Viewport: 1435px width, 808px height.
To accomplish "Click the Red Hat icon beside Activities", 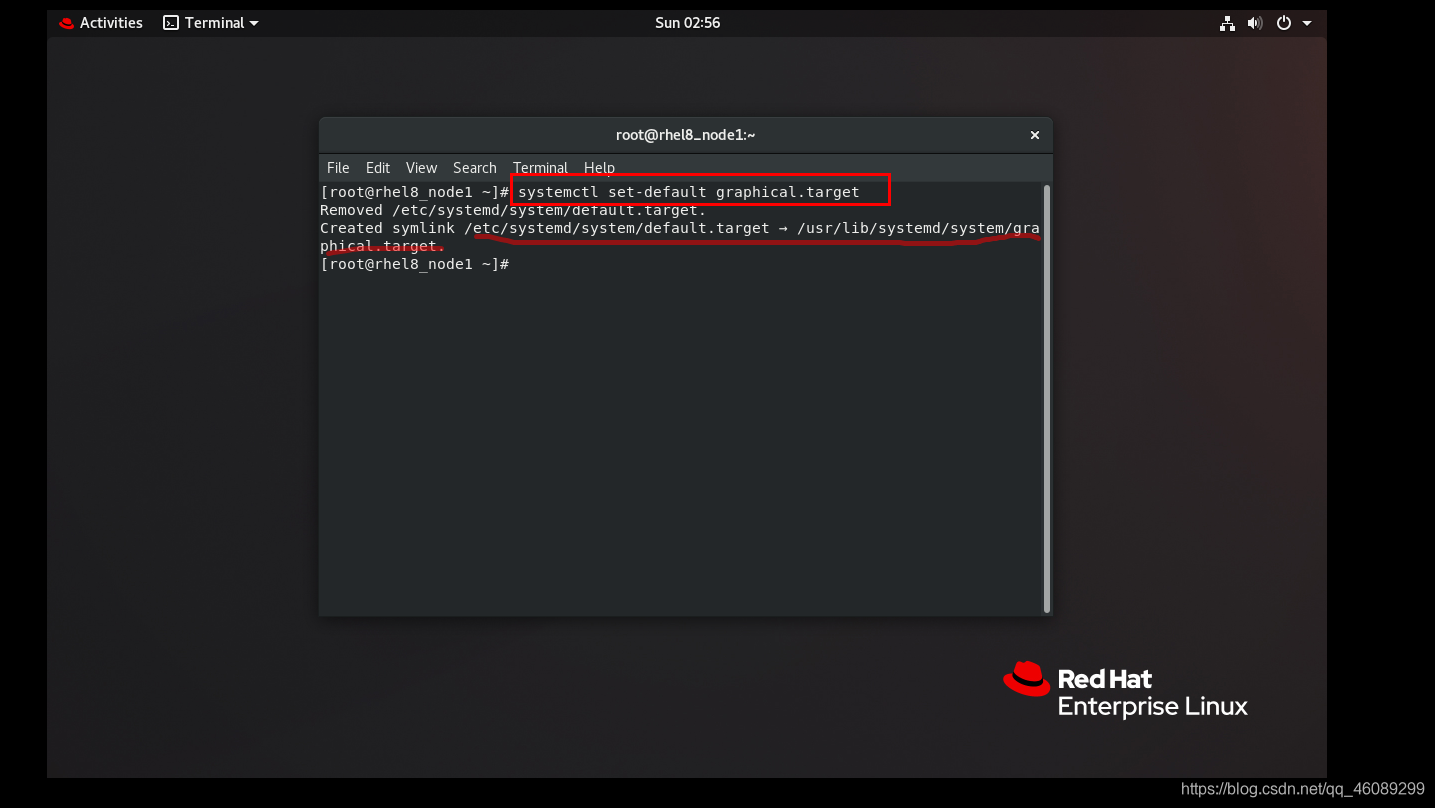I will [67, 23].
